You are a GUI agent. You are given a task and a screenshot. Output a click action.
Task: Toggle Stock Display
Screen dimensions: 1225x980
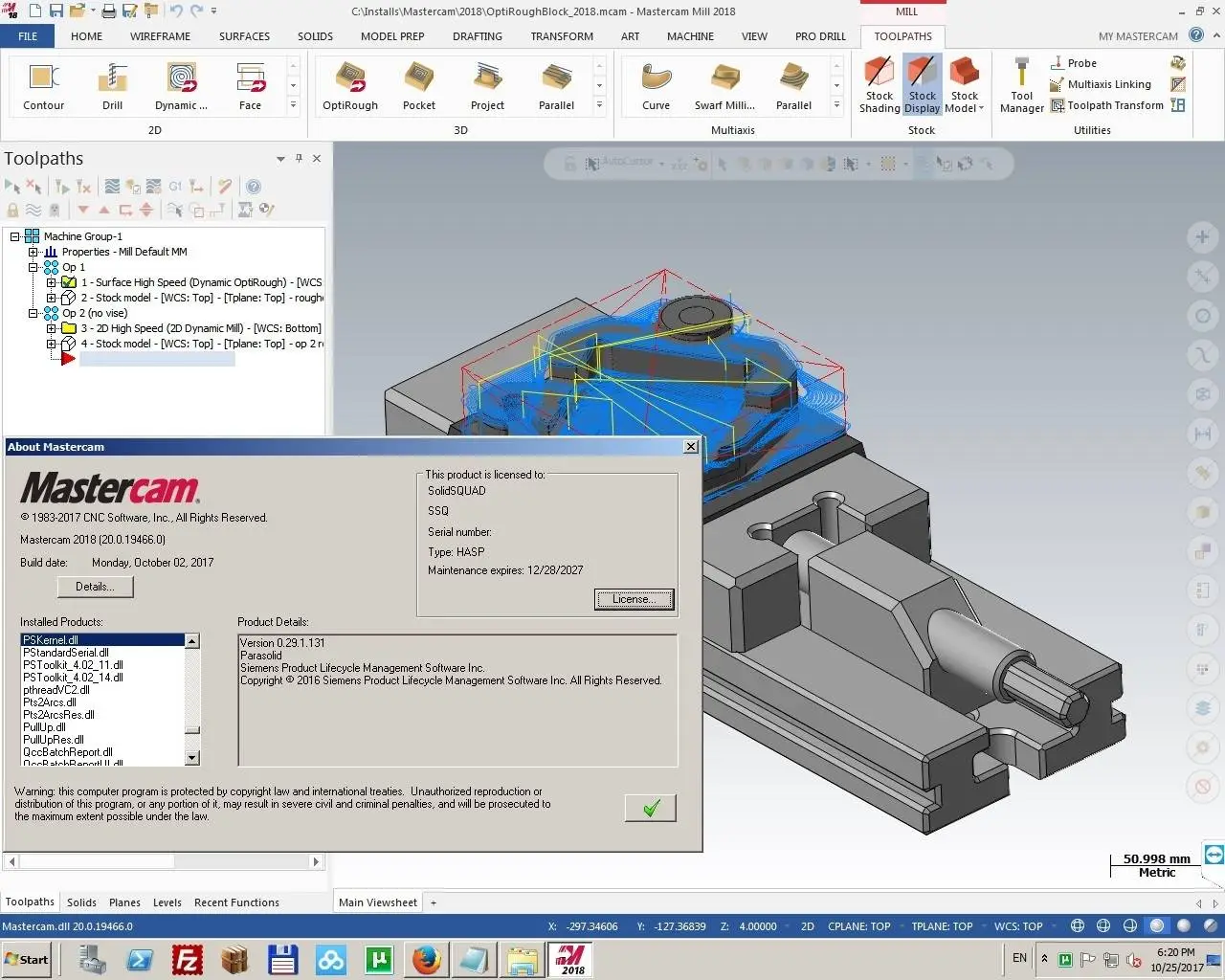[x=922, y=85]
